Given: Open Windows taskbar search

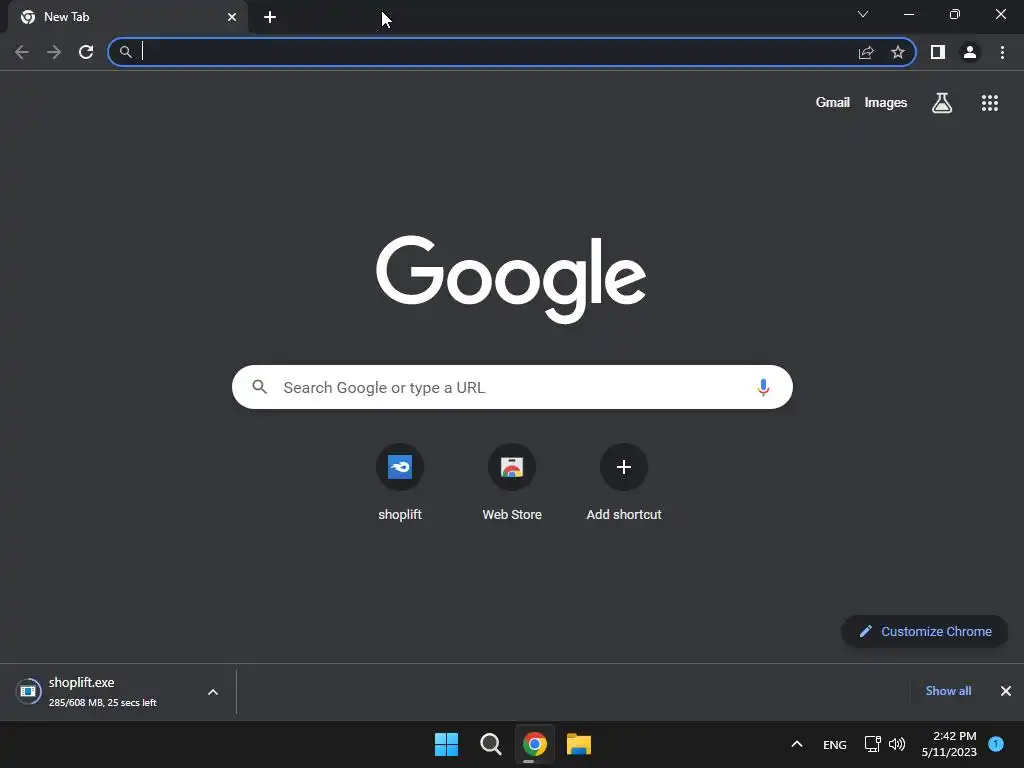Looking at the screenshot, I should [490, 744].
